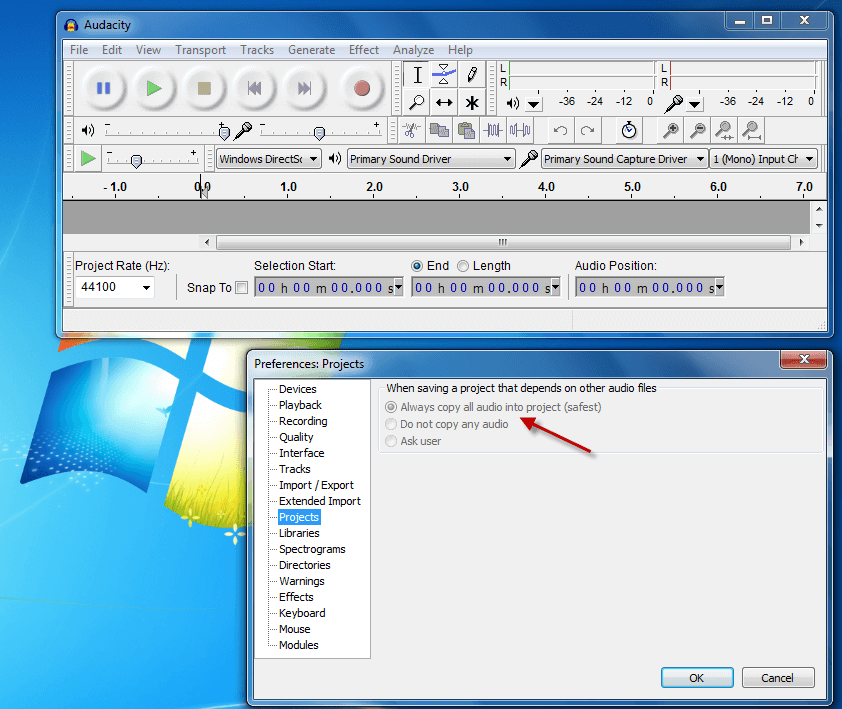Open the Effect menu
This screenshot has width=842, height=709.
364,50
